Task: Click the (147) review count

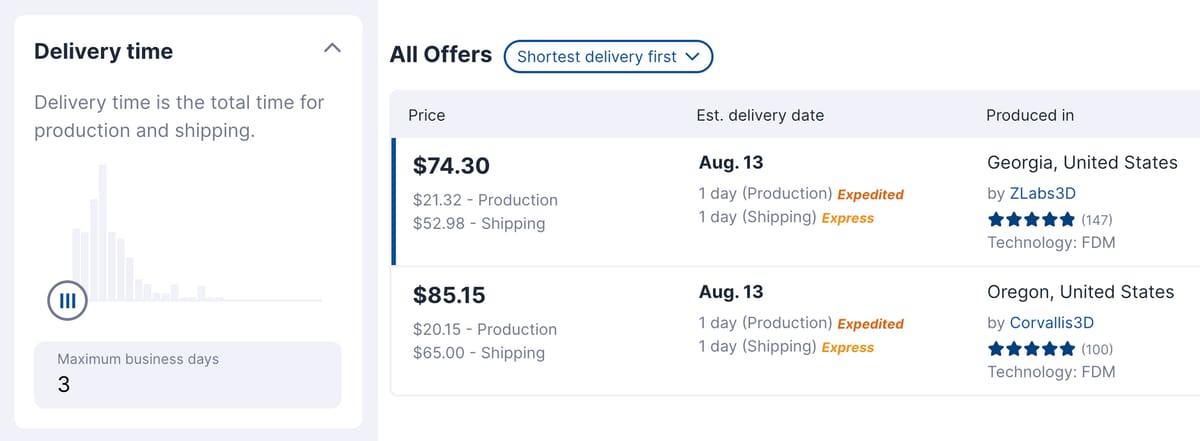Action: click(1097, 220)
